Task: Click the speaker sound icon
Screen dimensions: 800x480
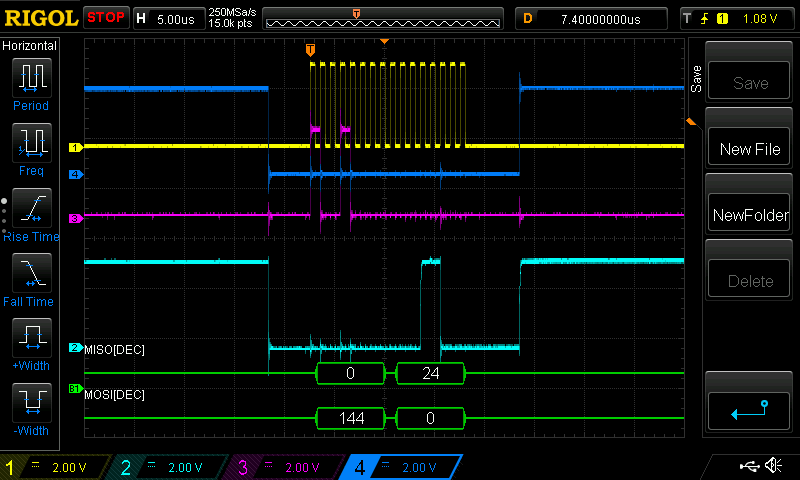Action: (773, 466)
